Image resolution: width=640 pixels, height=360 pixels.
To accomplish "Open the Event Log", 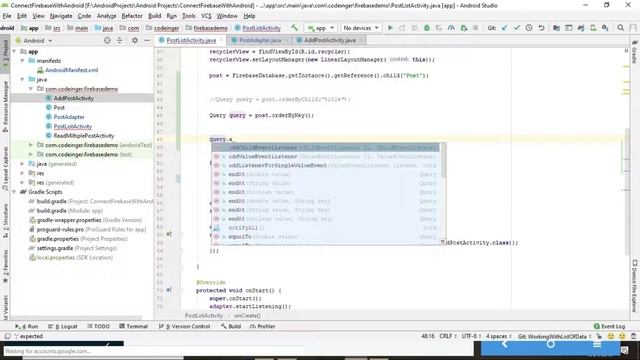I will click(x=609, y=326).
